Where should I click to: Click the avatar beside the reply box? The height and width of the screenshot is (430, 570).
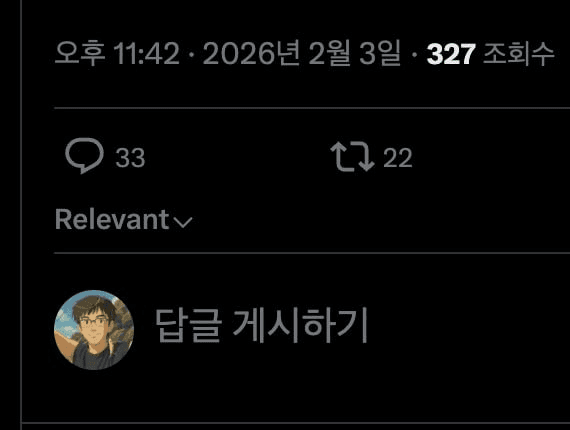(x=94, y=330)
